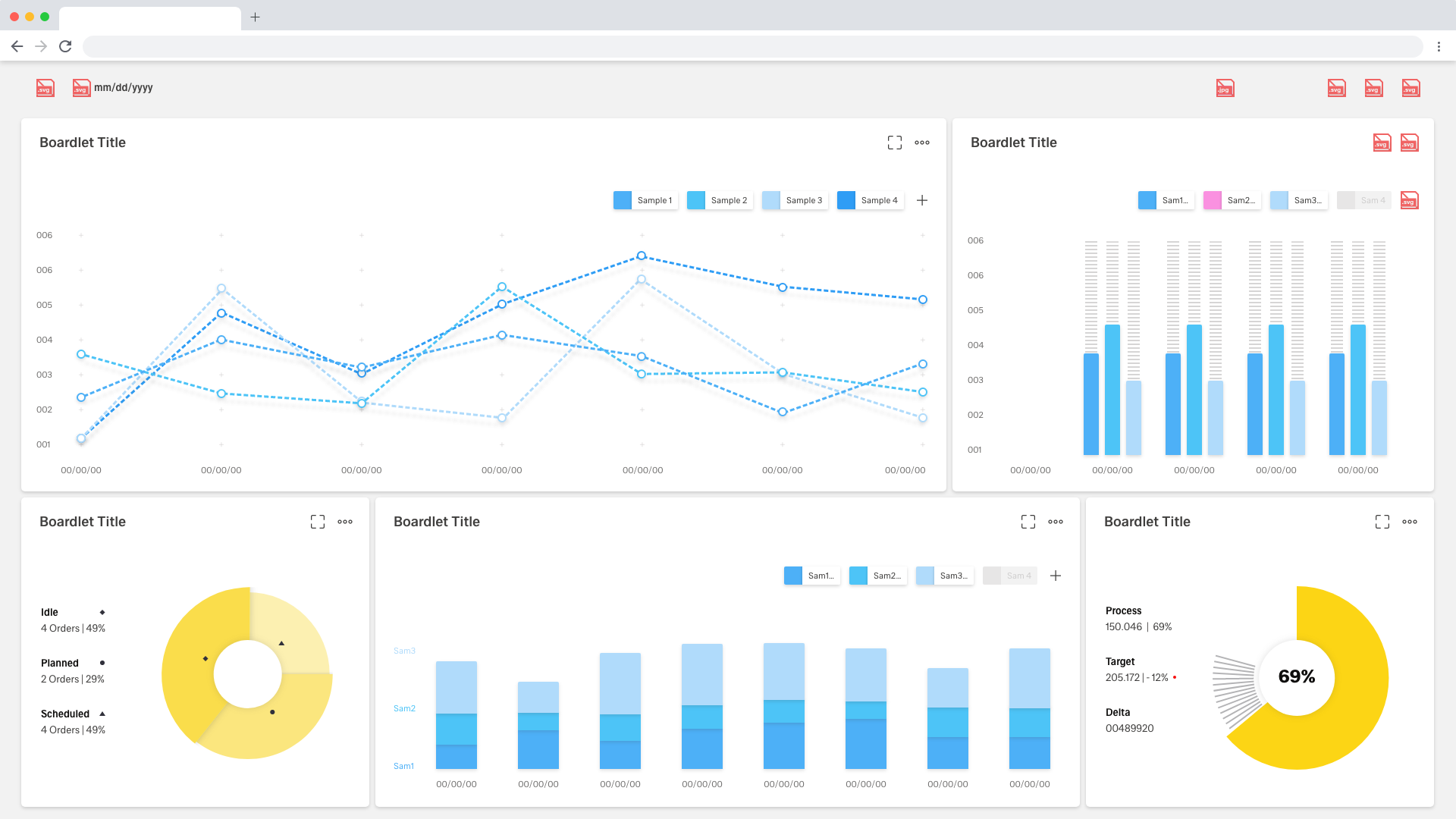The image size is (1456, 819).
Task: Open stacked bar boardlet options menu
Action: click(x=1056, y=522)
